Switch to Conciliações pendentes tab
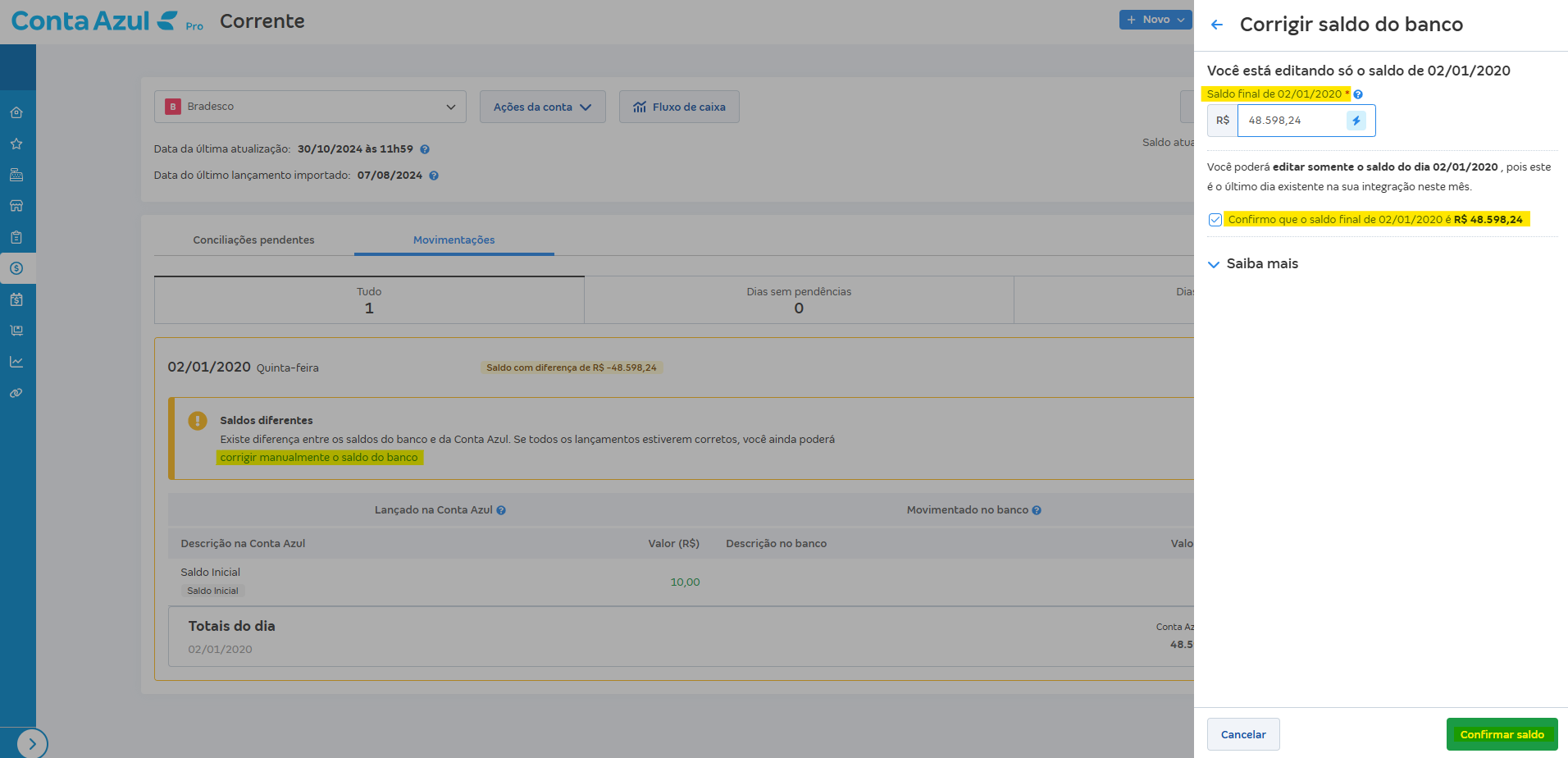Screen dimensions: 1568x758 tap(253, 240)
